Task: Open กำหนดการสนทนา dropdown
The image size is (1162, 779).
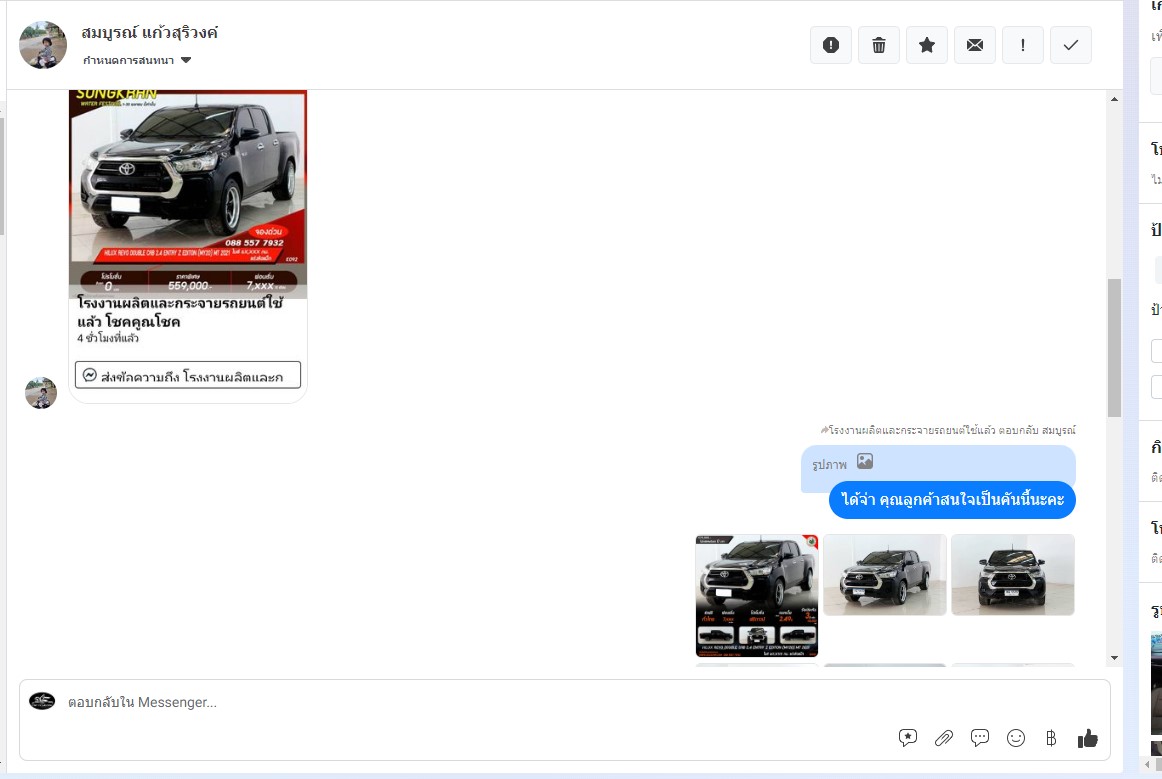Action: (137, 60)
